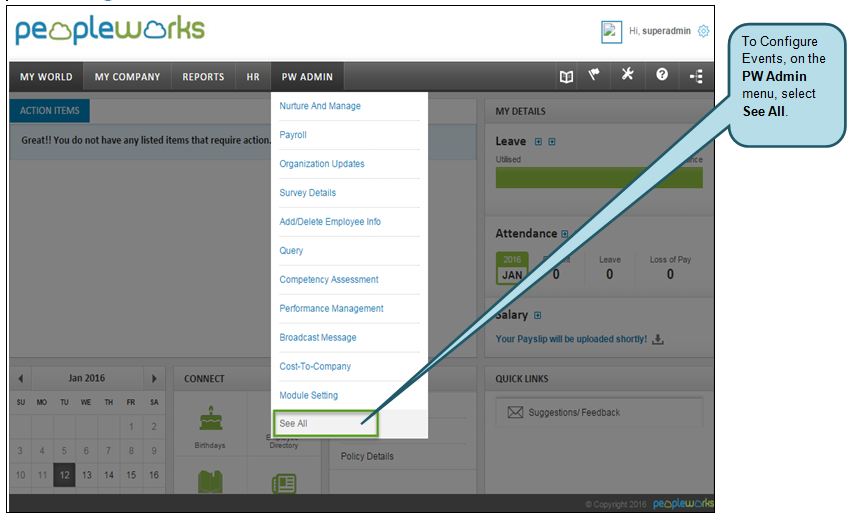Click the Birthdays cake icon
The width and height of the screenshot is (852, 522).
point(211,419)
